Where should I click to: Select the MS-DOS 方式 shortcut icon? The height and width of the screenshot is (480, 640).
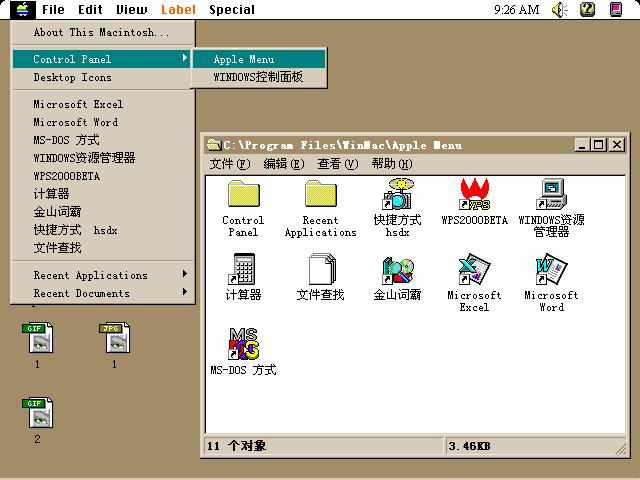pyautogui.click(x=243, y=344)
